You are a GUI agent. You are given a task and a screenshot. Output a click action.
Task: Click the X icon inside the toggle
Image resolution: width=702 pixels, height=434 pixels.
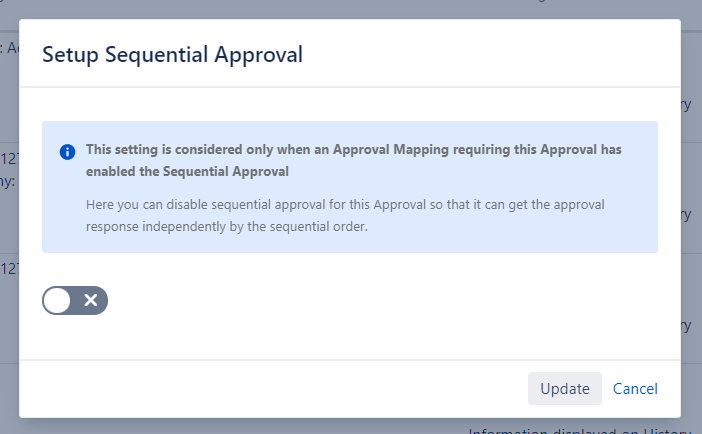(x=90, y=300)
